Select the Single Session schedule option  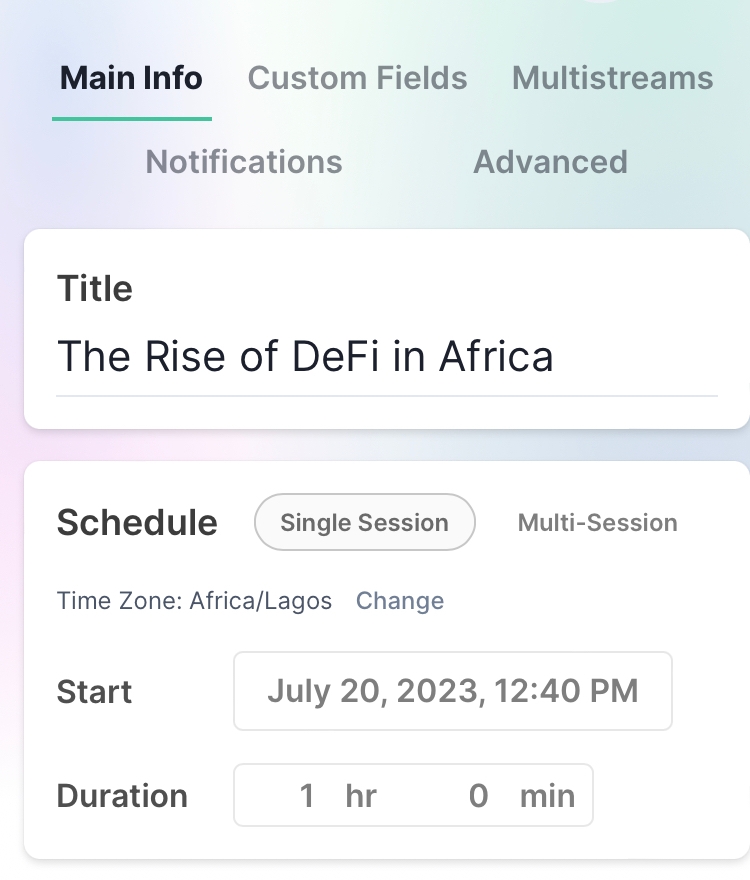click(364, 522)
